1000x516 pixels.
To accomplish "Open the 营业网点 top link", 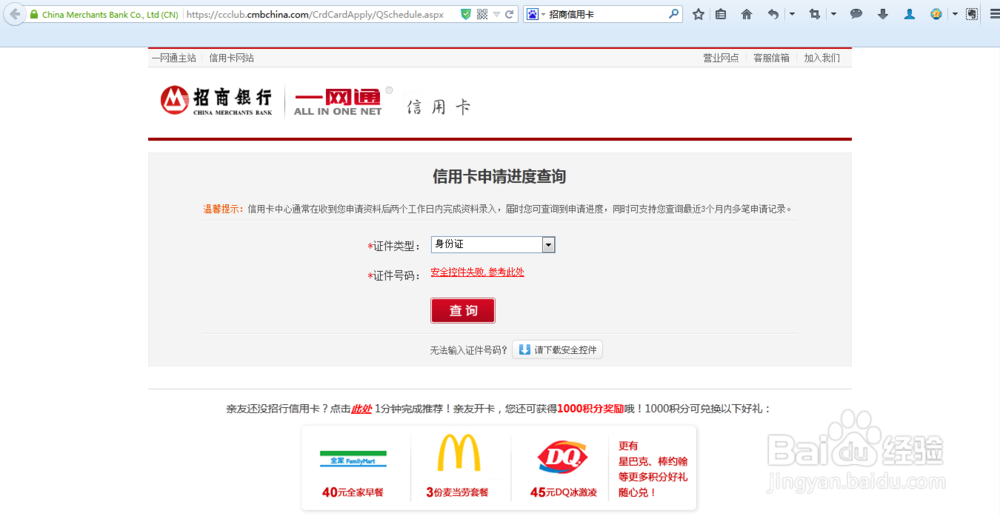I will (x=721, y=58).
